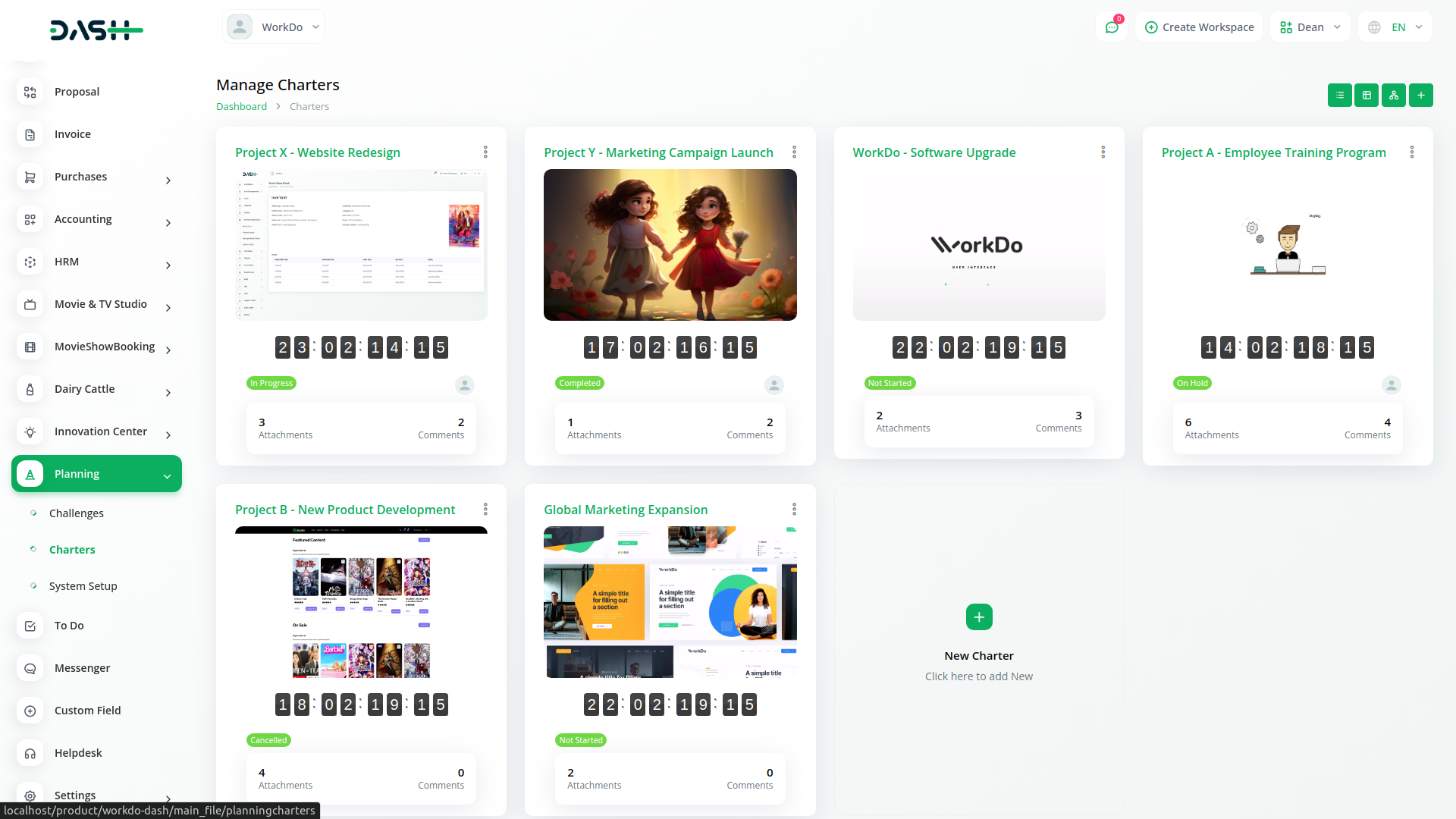Switch to grid view icon
The height and width of the screenshot is (819, 1456).
tap(1367, 96)
